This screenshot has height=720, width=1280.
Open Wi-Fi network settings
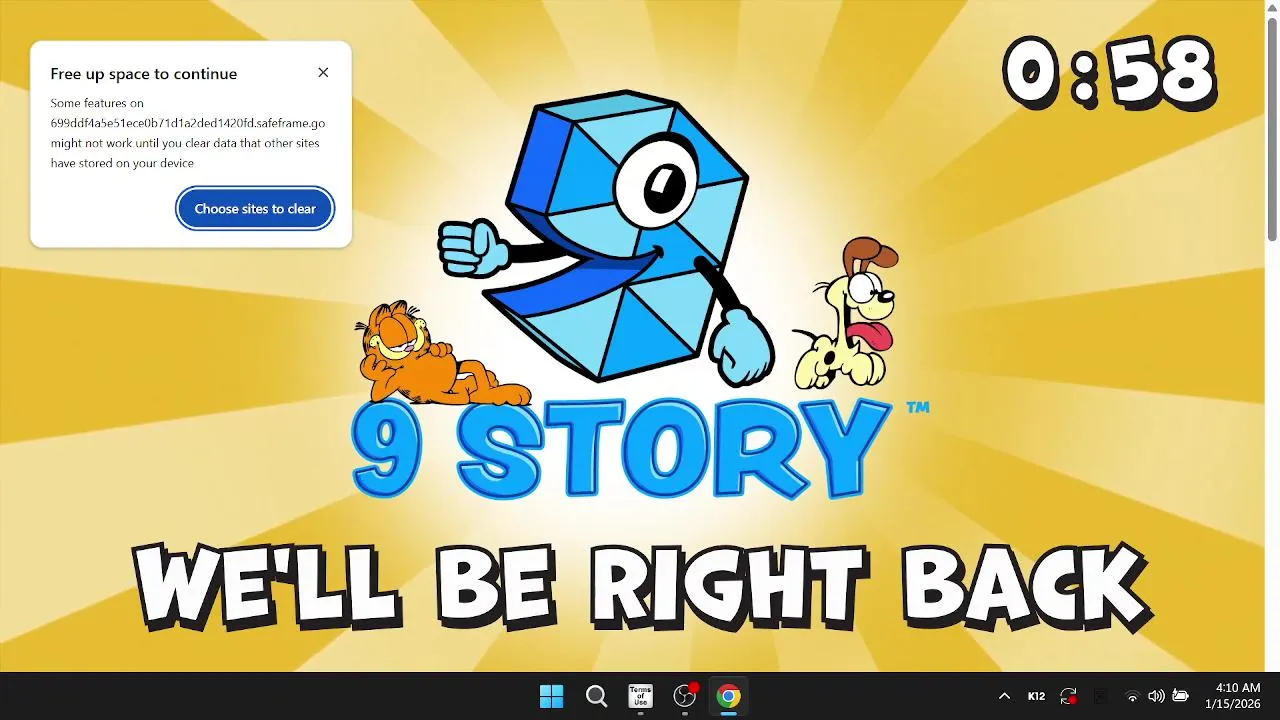click(x=1132, y=696)
